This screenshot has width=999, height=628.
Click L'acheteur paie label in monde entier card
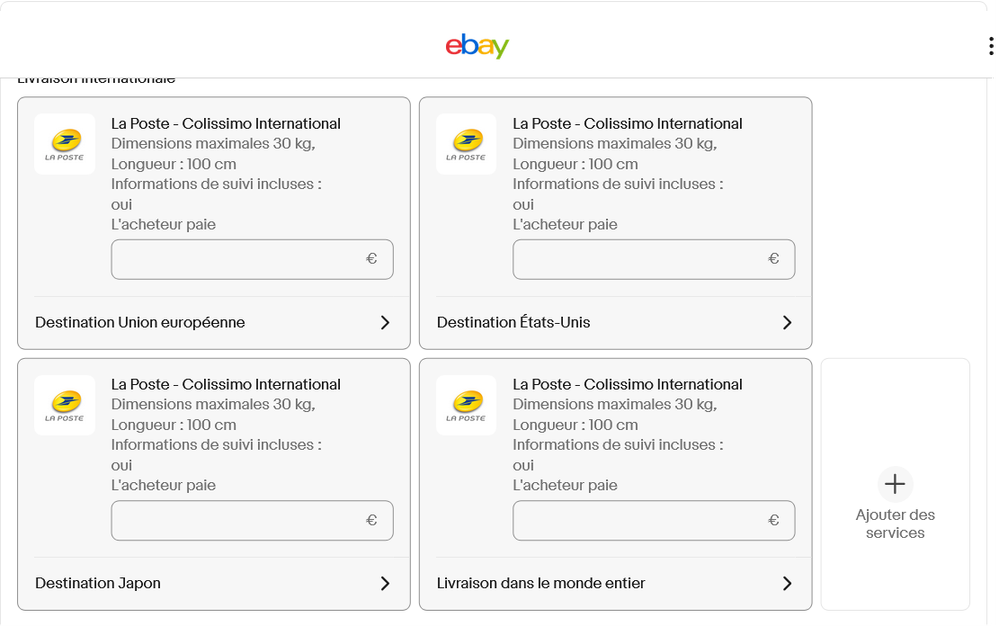565,485
